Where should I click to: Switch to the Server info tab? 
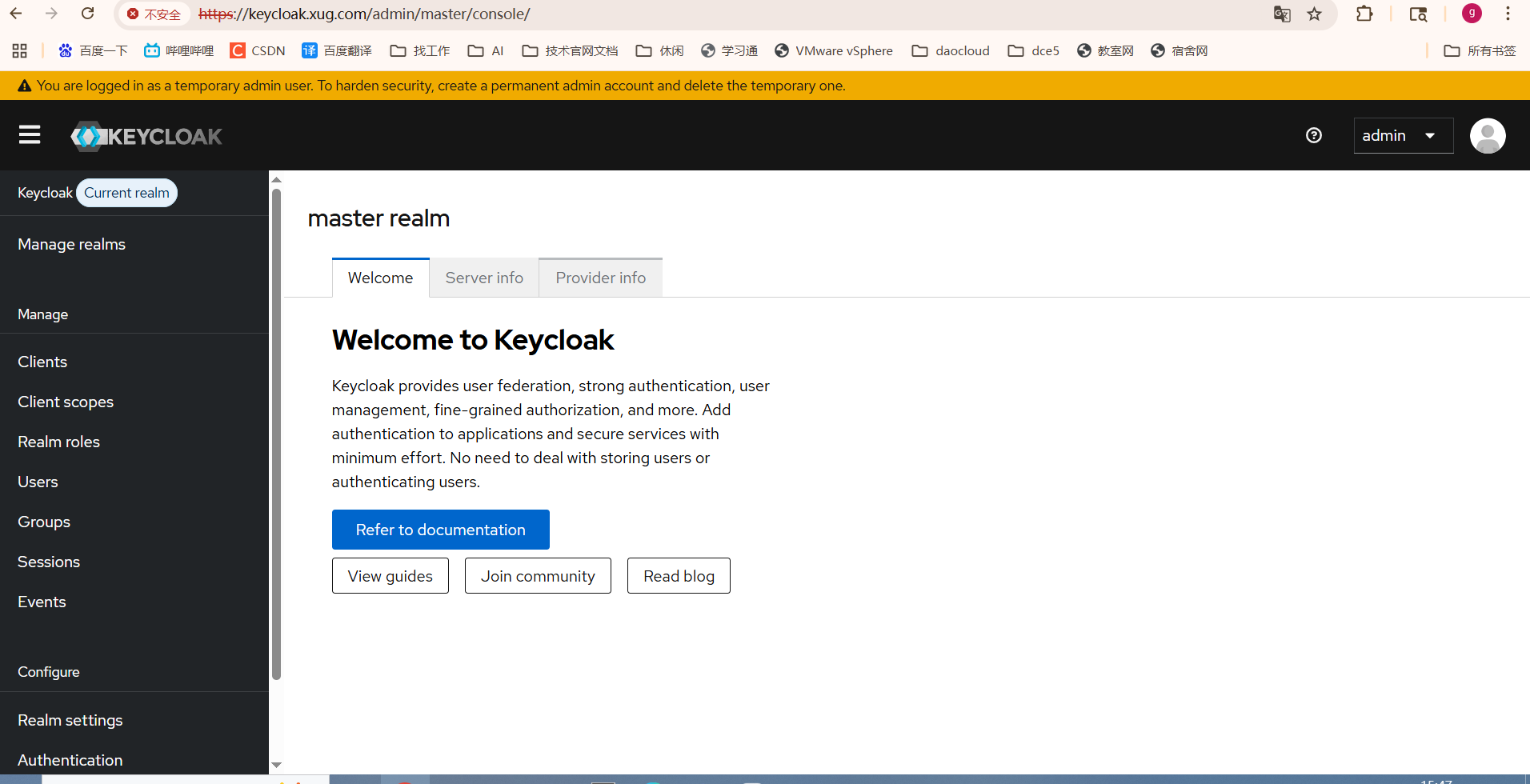click(x=484, y=278)
